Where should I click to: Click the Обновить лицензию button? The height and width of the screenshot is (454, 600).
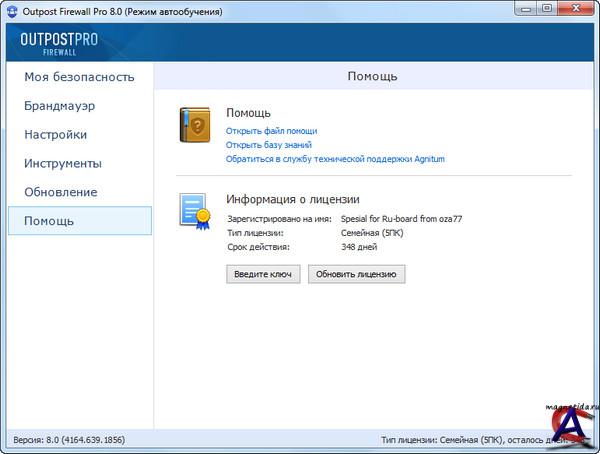[356, 274]
